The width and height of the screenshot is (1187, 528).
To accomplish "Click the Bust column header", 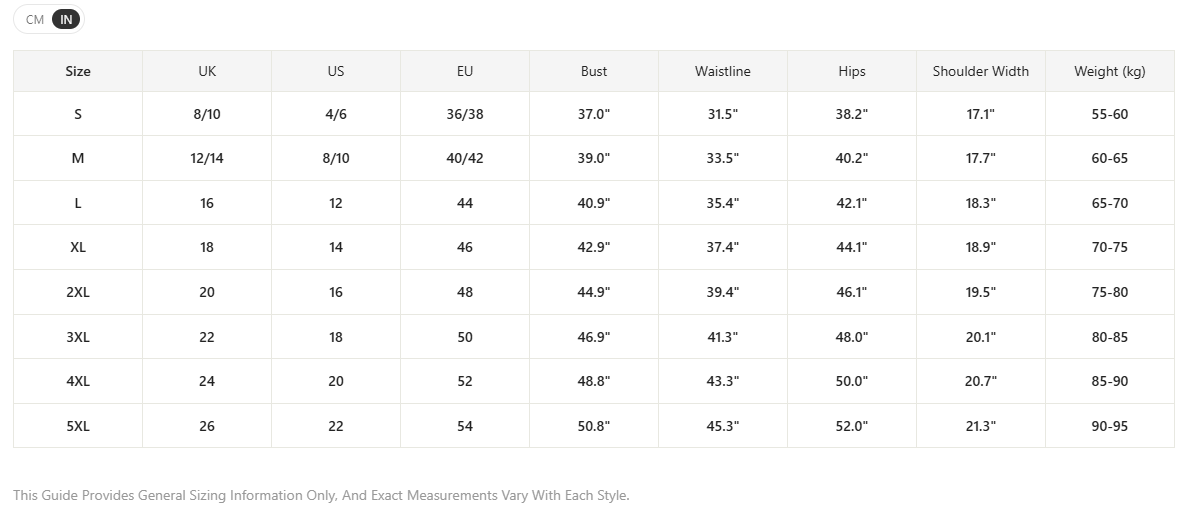I will pyautogui.click(x=594, y=71).
